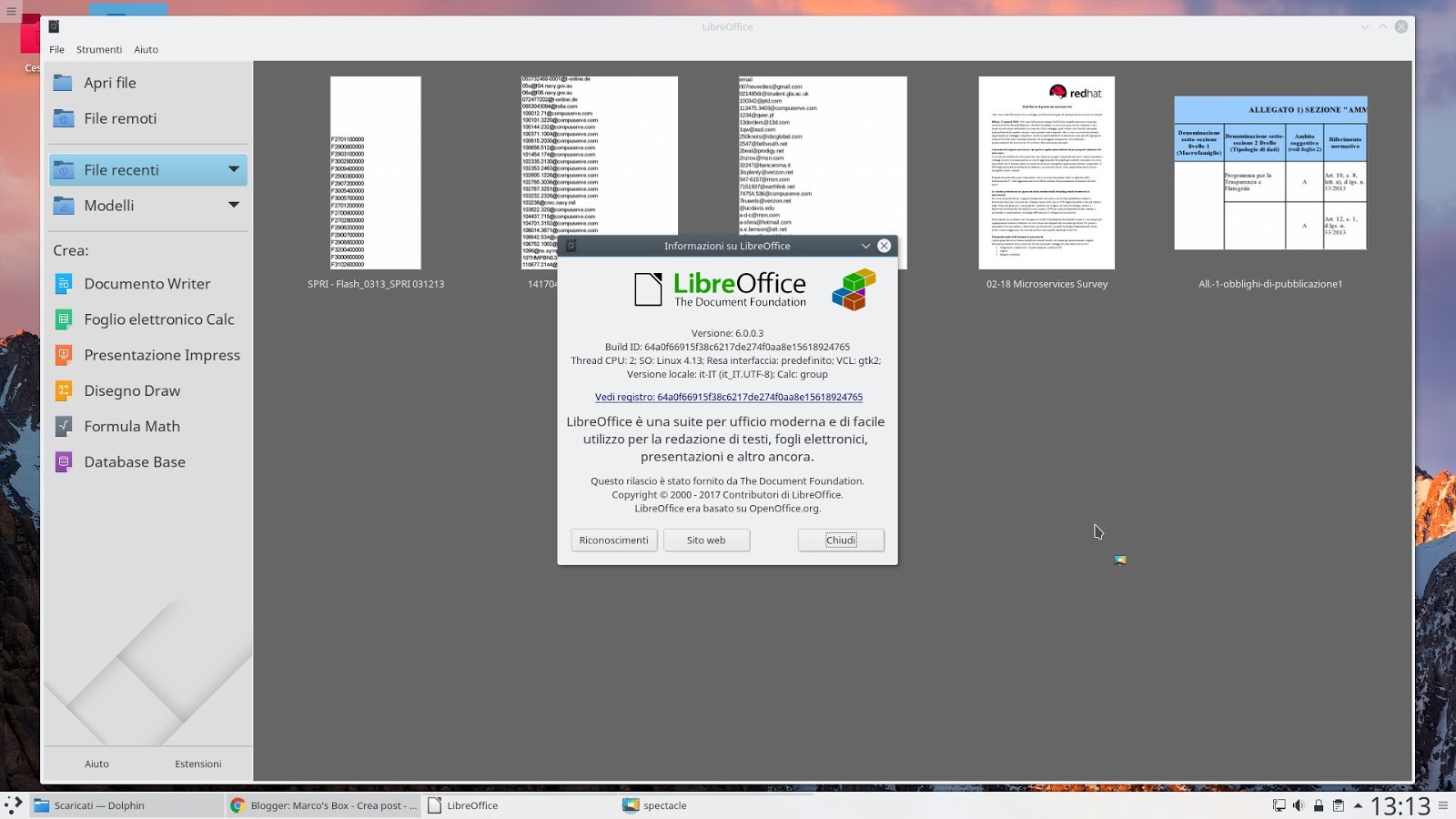Click the Base database icon in sidebar
The height and width of the screenshot is (819, 1456).
[x=64, y=461]
